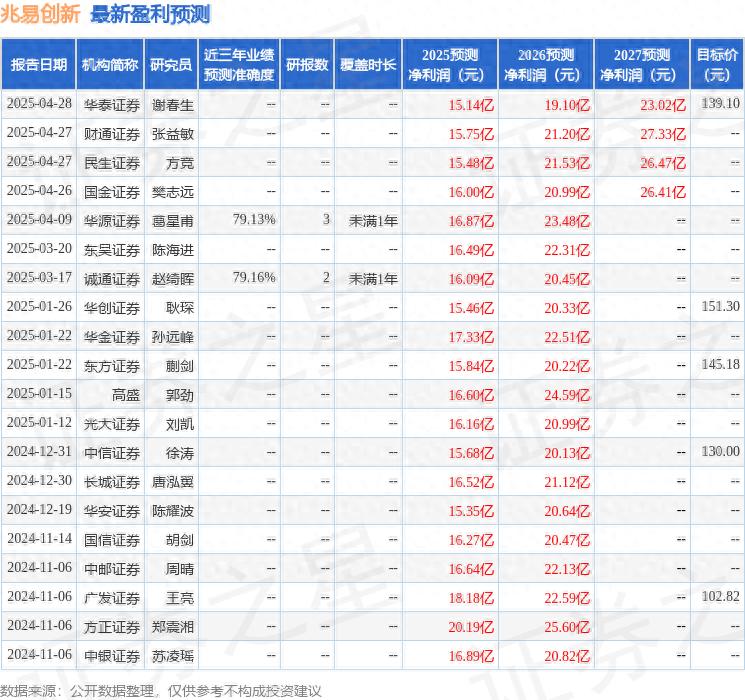Open the 最新盈利预测 heading link

(x=150, y=15)
